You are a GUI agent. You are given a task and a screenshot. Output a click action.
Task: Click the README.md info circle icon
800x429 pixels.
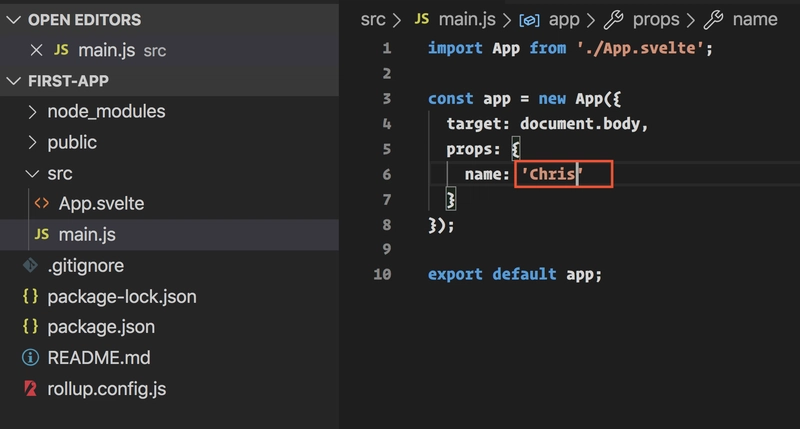click(x=30, y=358)
